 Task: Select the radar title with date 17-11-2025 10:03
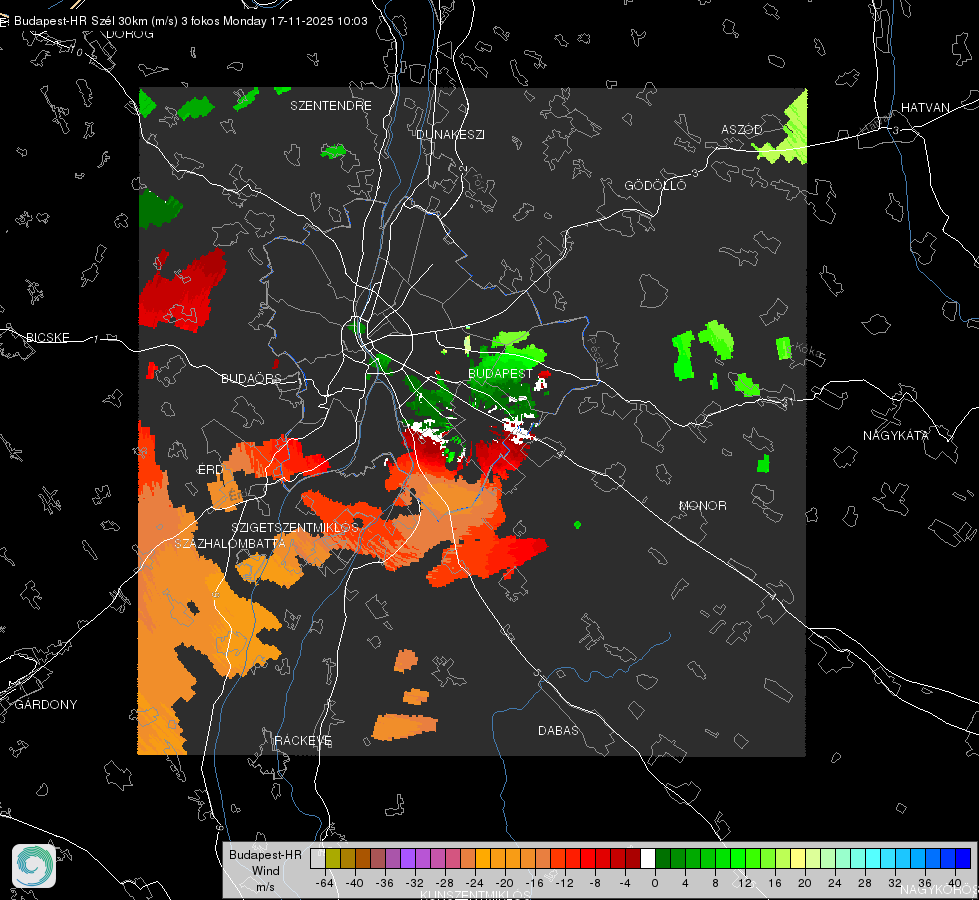tap(191, 21)
